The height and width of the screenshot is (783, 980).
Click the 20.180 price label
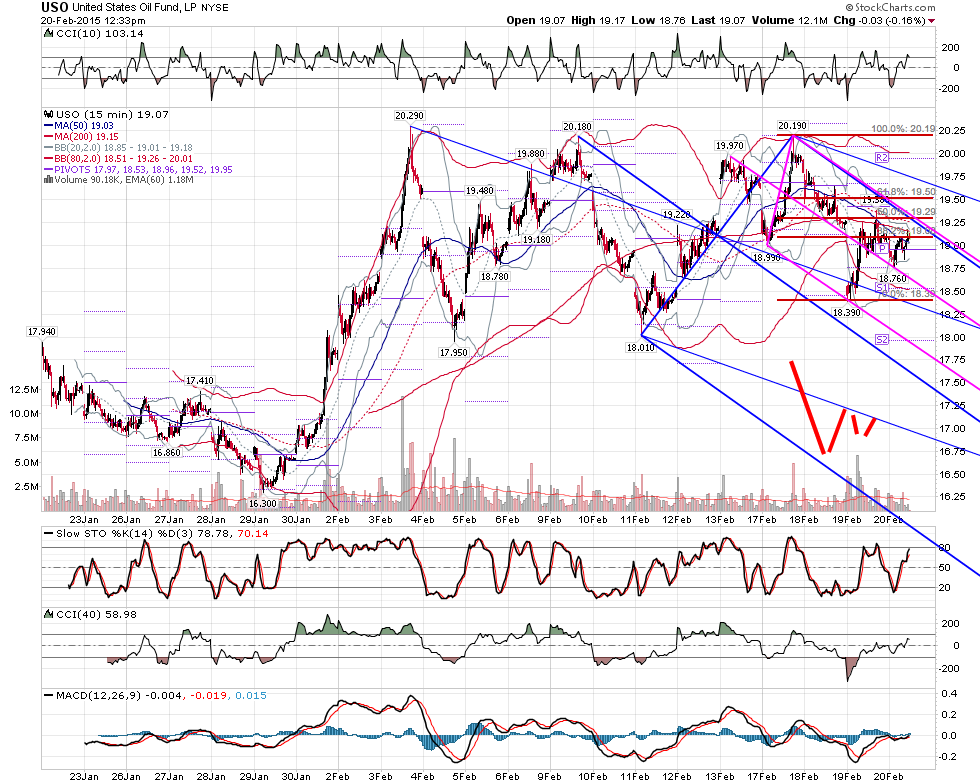tap(577, 127)
